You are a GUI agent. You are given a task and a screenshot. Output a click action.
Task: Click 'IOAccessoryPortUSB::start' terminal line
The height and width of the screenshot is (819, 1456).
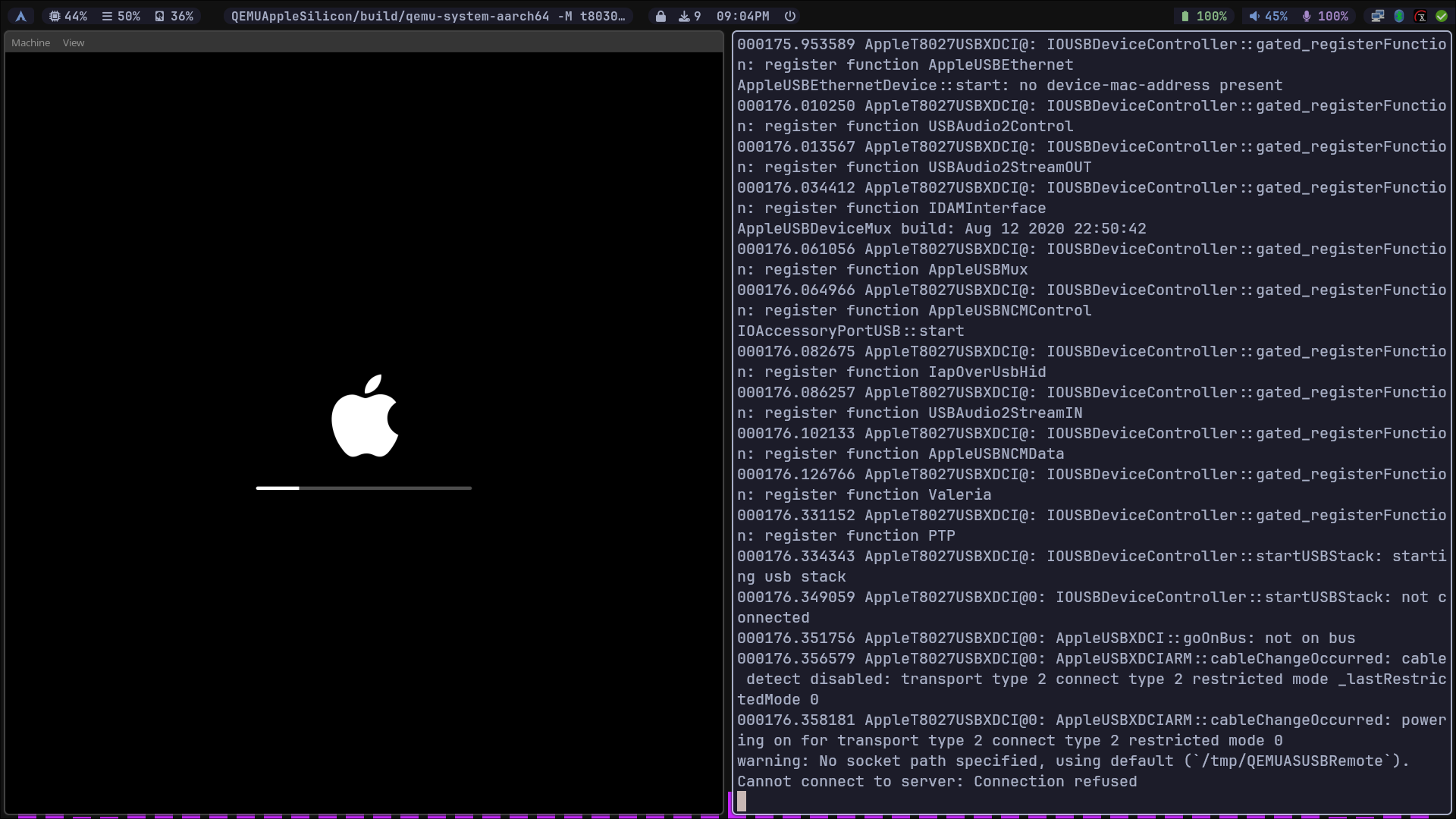(x=850, y=331)
